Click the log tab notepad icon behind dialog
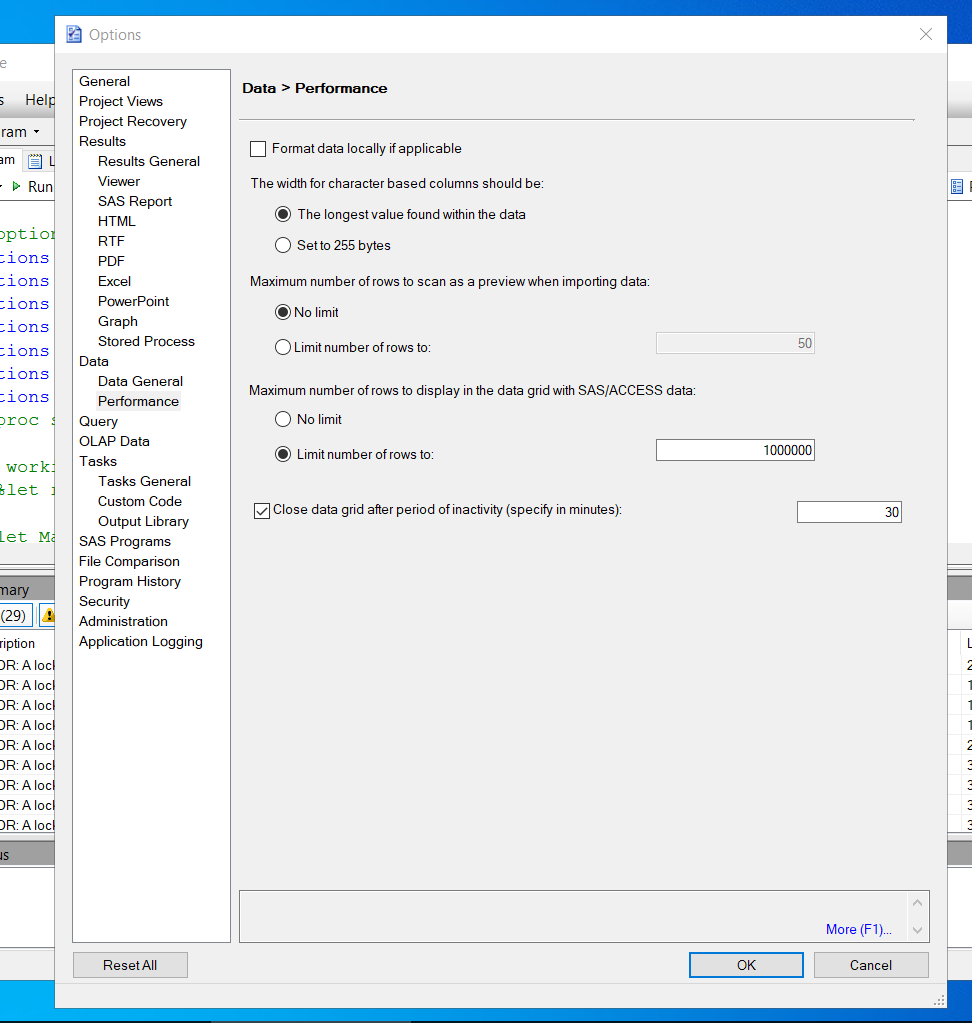The height and width of the screenshot is (1023, 972). 35,160
